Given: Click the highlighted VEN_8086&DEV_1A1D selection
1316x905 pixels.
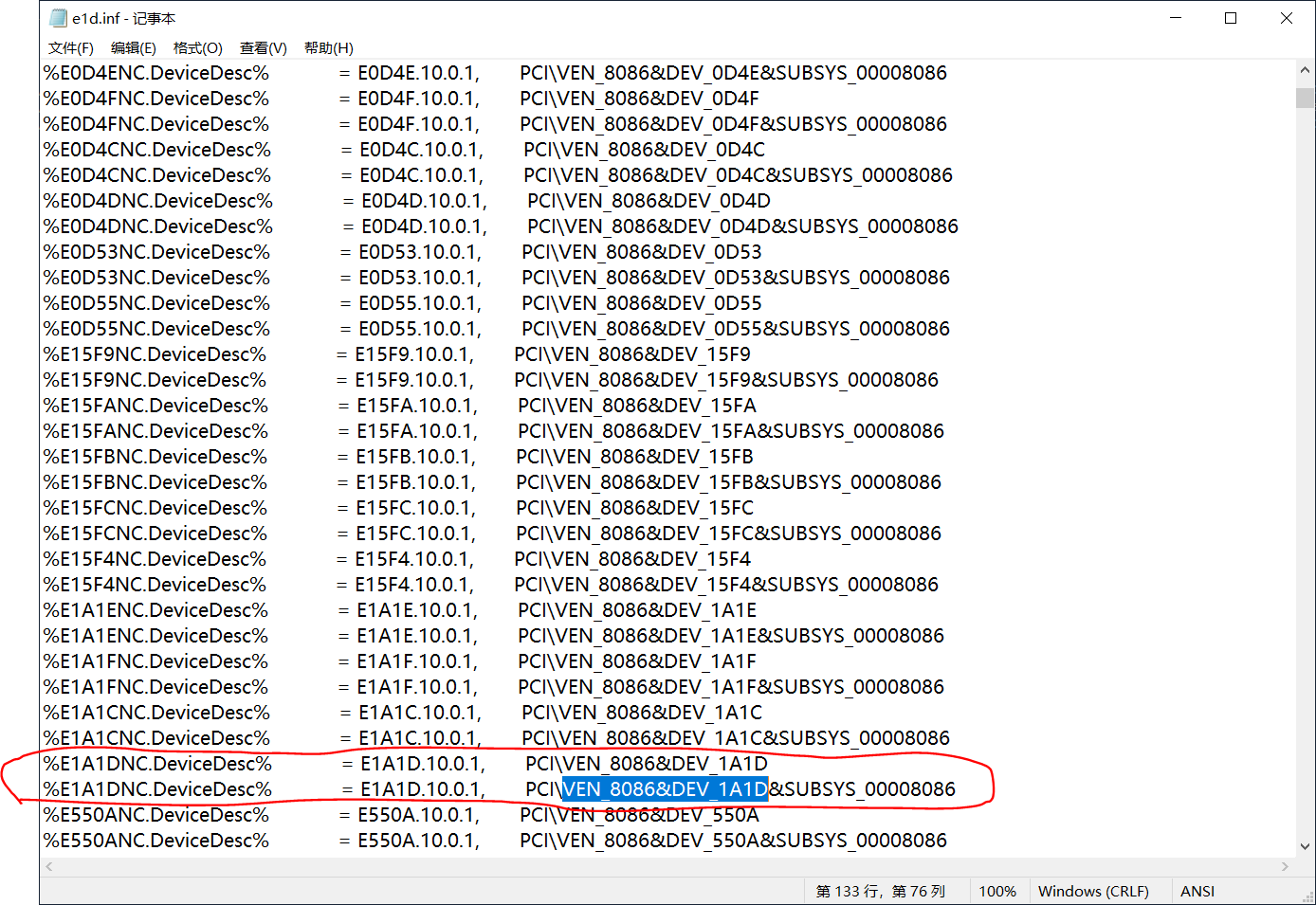Looking at the screenshot, I should tap(665, 789).
